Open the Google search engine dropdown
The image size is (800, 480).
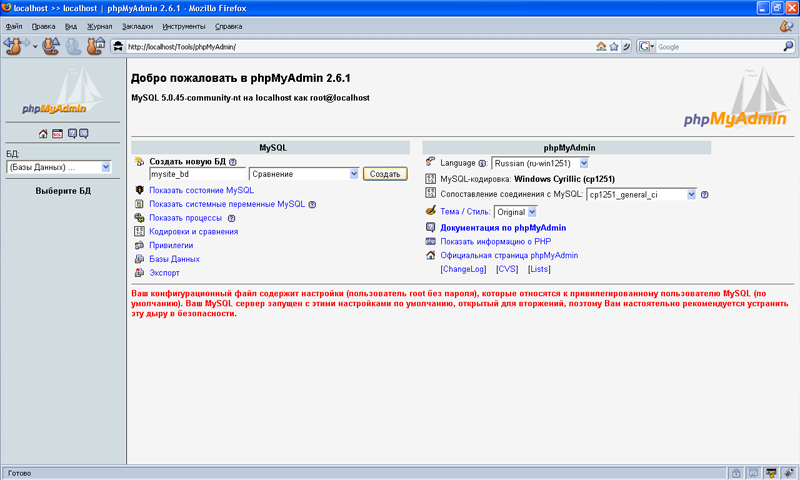(646, 46)
